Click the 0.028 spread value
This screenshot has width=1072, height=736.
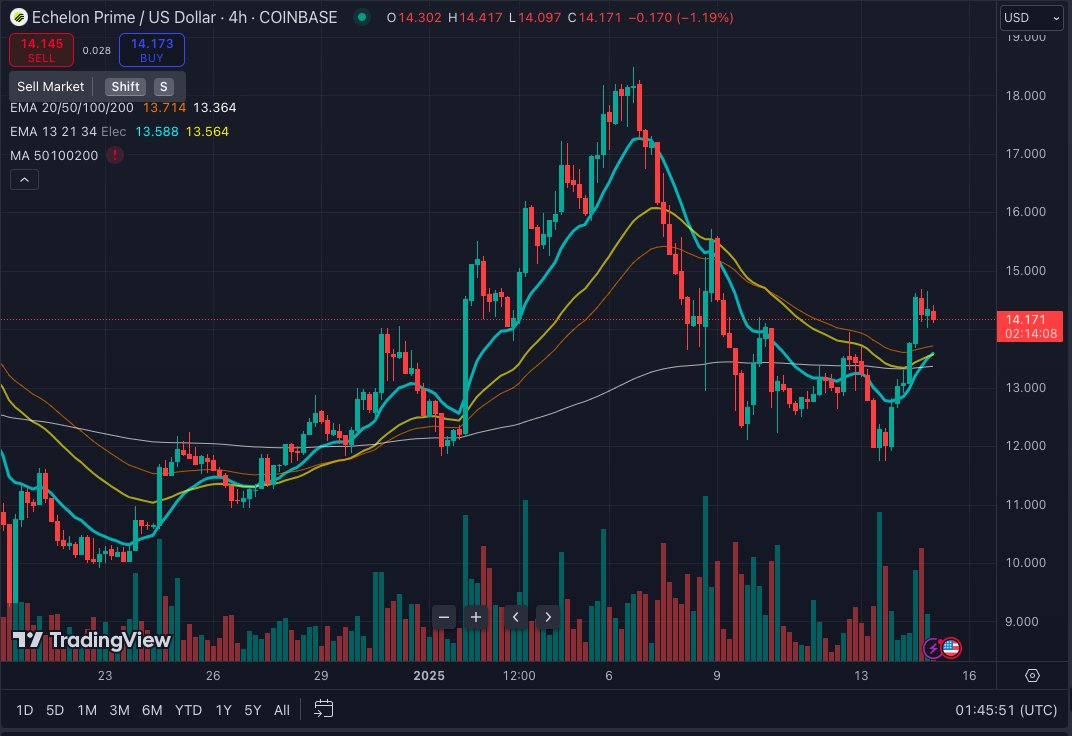tap(96, 50)
